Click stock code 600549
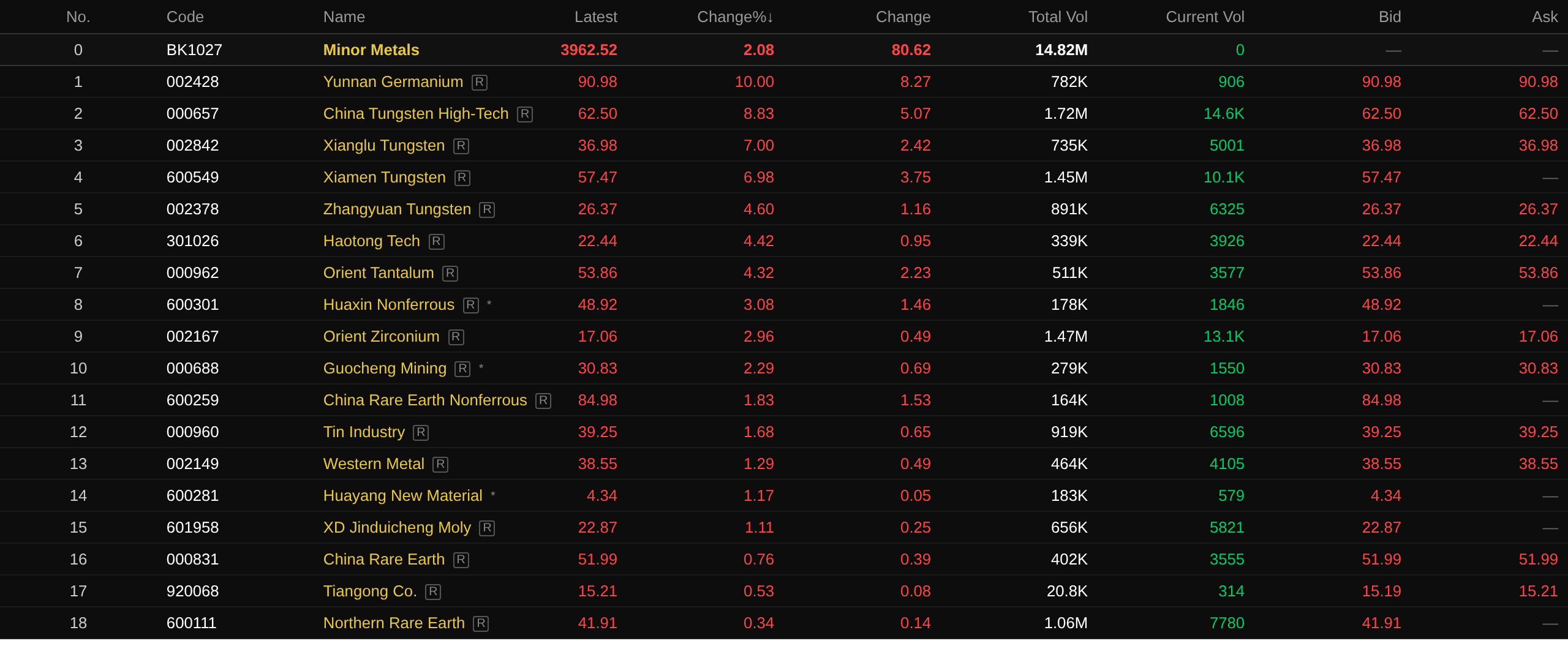1568x649 pixels. (x=192, y=177)
